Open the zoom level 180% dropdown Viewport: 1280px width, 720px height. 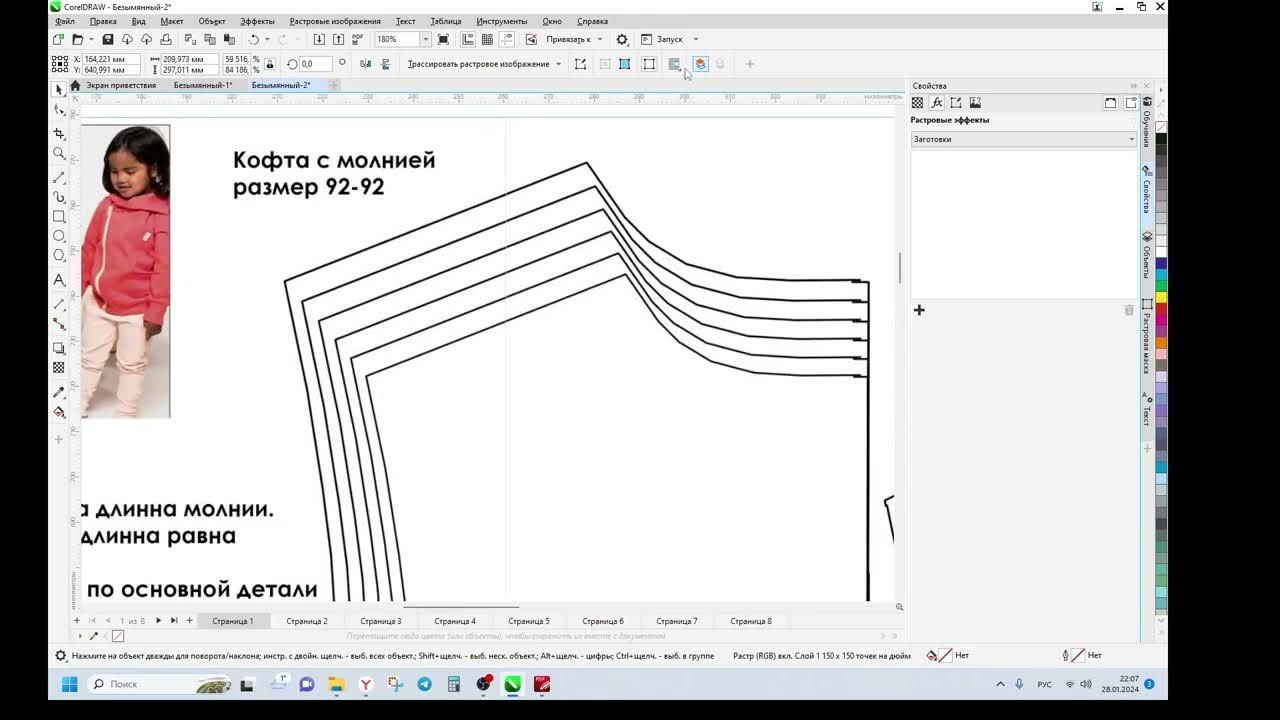(425, 39)
